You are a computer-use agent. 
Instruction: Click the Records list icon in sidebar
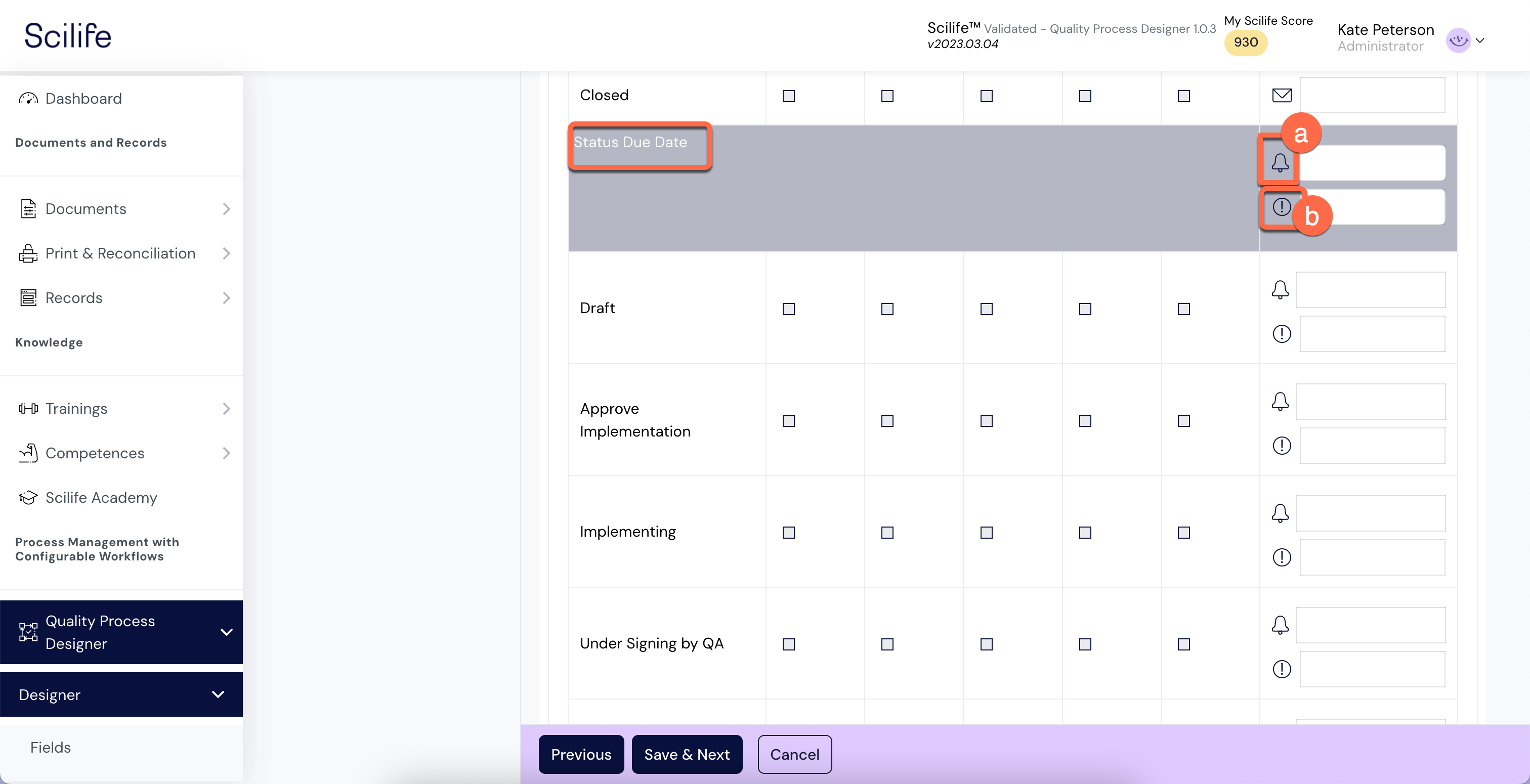pos(28,298)
